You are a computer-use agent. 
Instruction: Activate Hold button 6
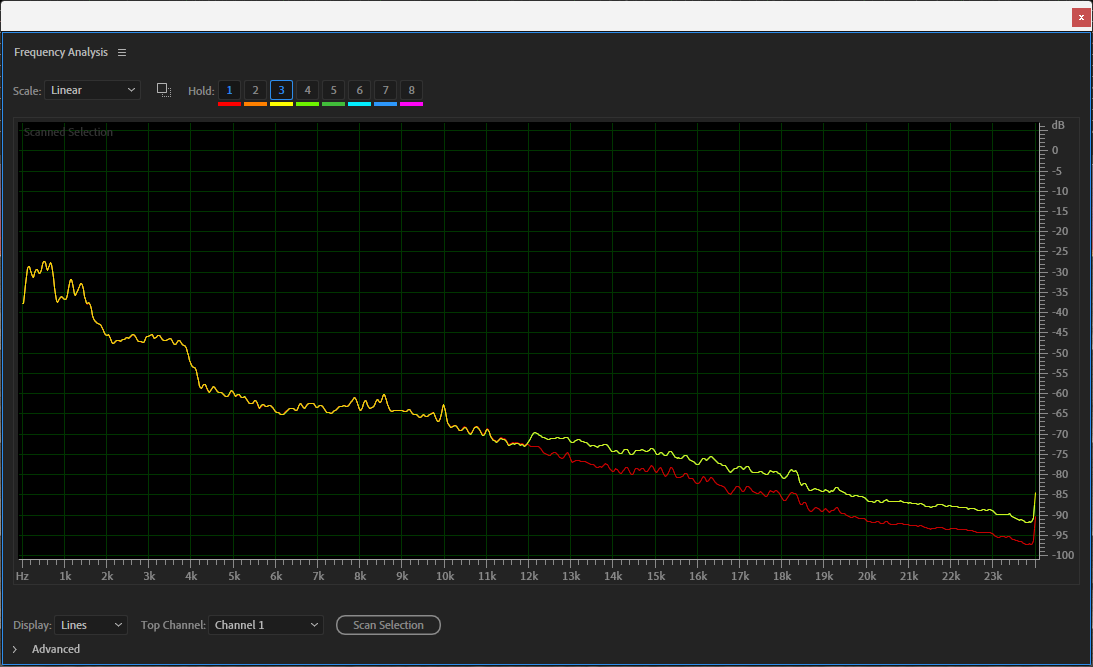pos(359,90)
